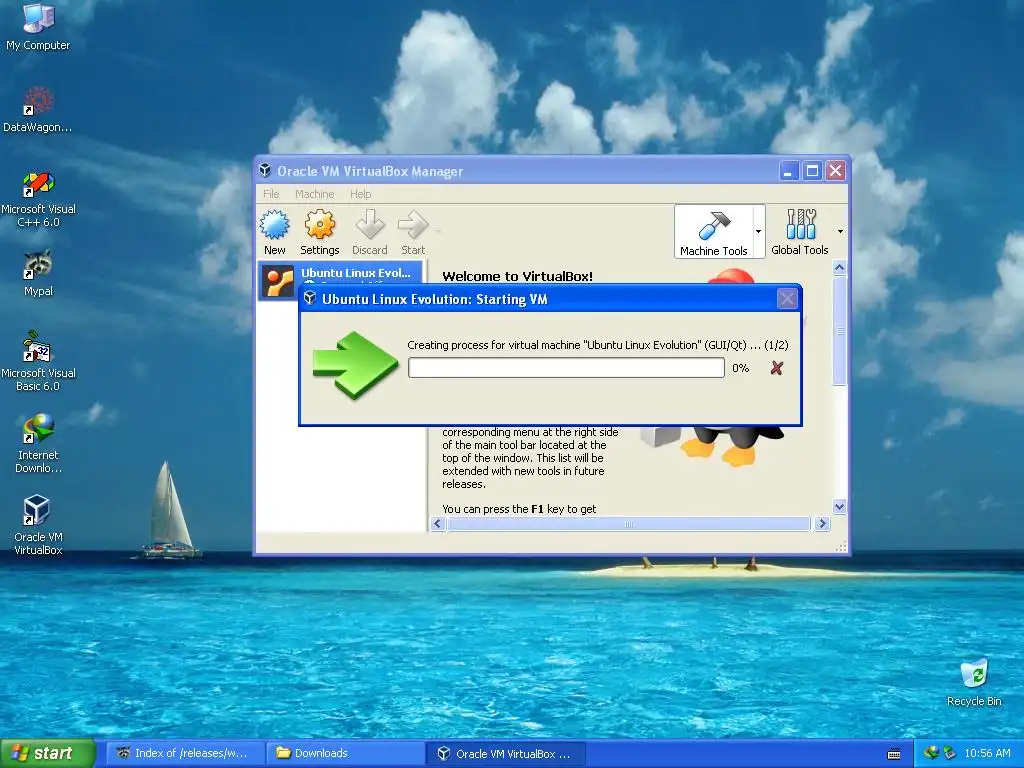Select the Recycle Bin desktop icon
Image resolution: width=1024 pixels, height=768 pixels.
coord(974,682)
